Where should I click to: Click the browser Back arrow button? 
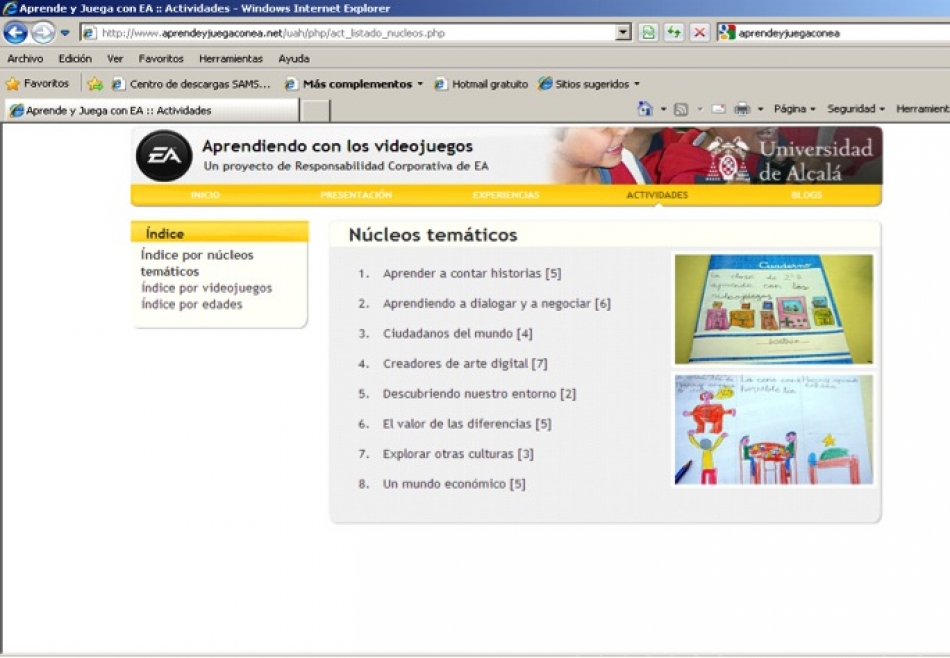tap(16, 32)
